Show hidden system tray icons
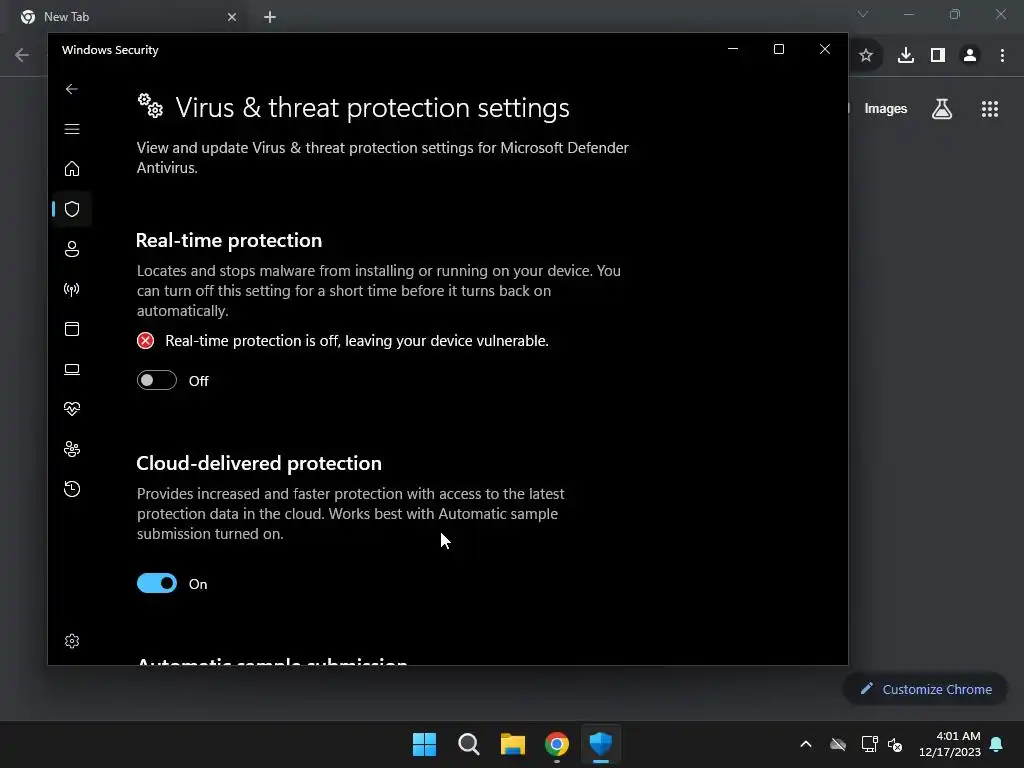 coord(806,744)
